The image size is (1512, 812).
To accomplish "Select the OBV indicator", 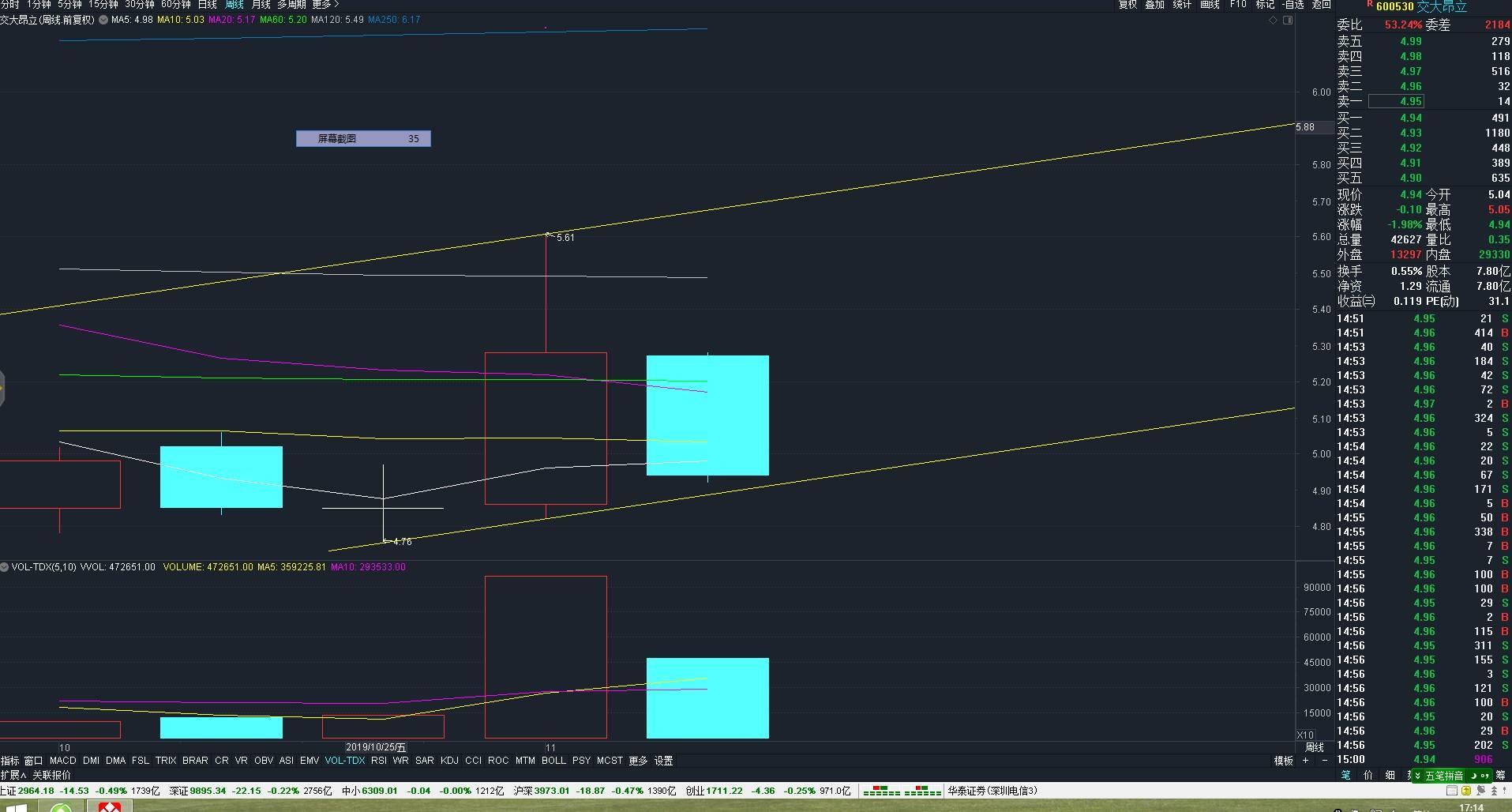I will [264, 761].
